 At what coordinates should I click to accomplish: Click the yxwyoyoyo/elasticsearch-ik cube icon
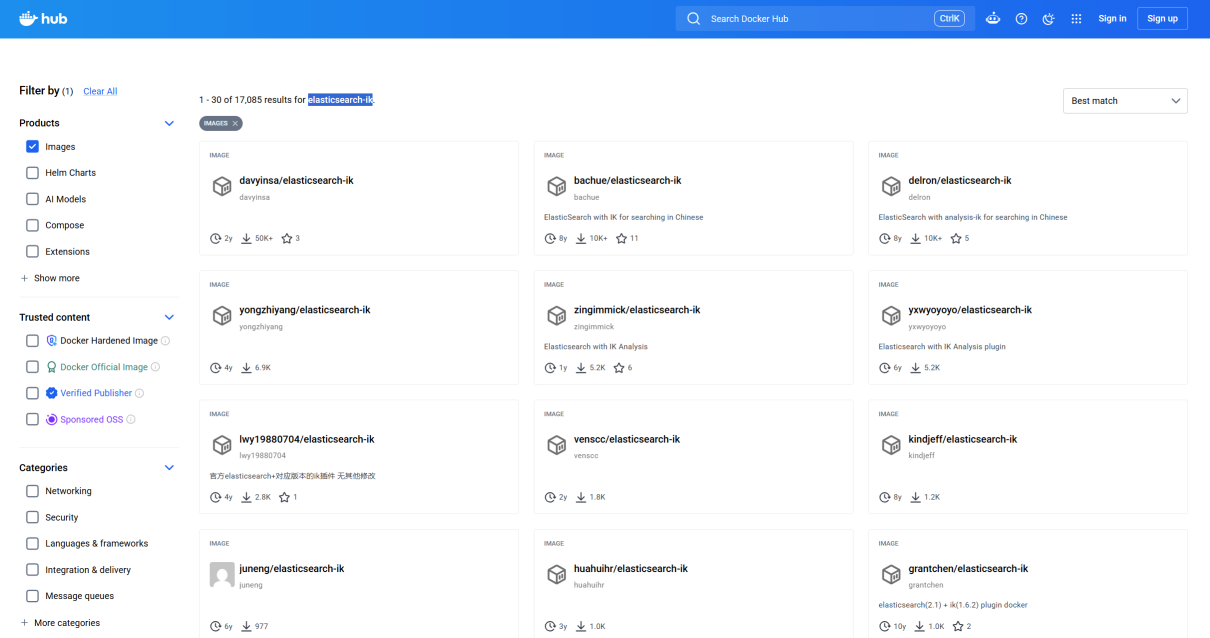(x=891, y=316)
